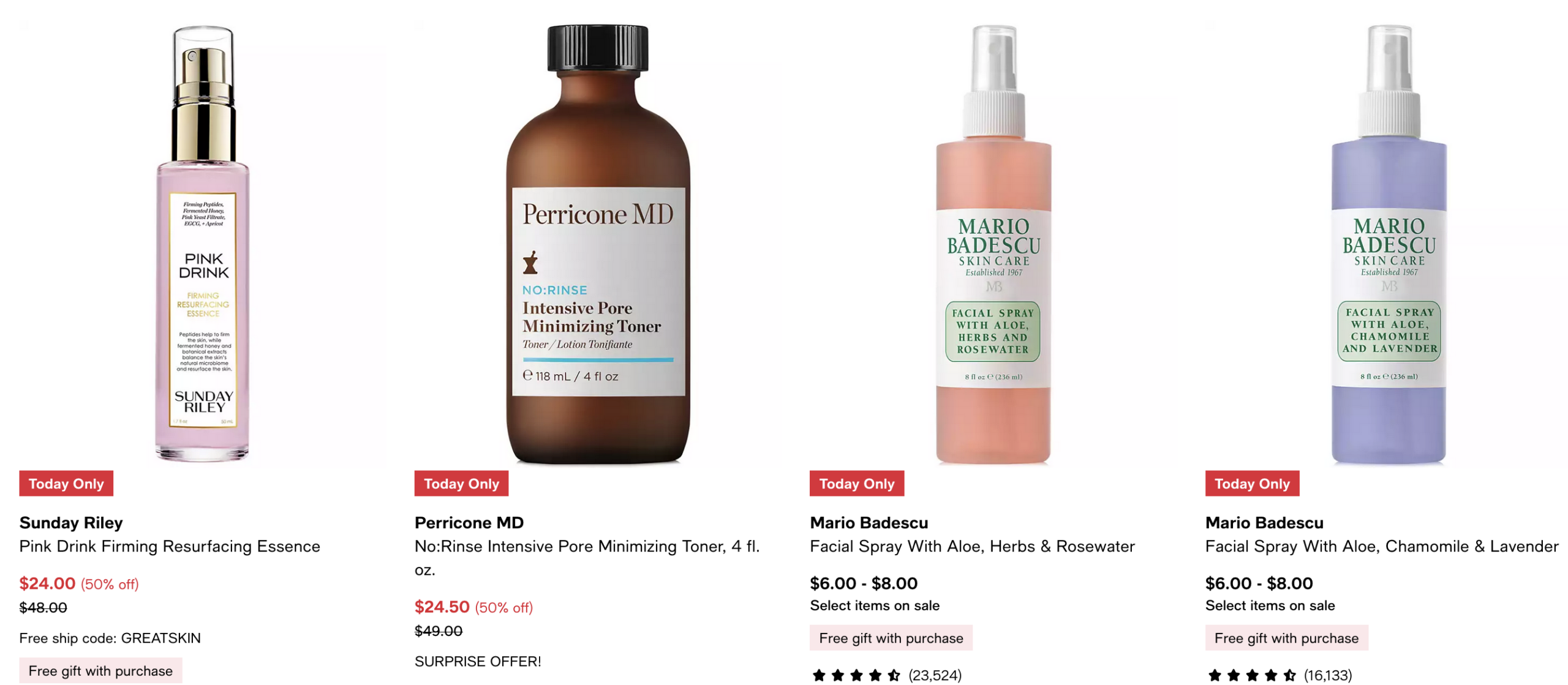Viewport: 1568px width, 685px height.
Task: Open the Perricone MD toner bottle image
Action: coord(597,243)
